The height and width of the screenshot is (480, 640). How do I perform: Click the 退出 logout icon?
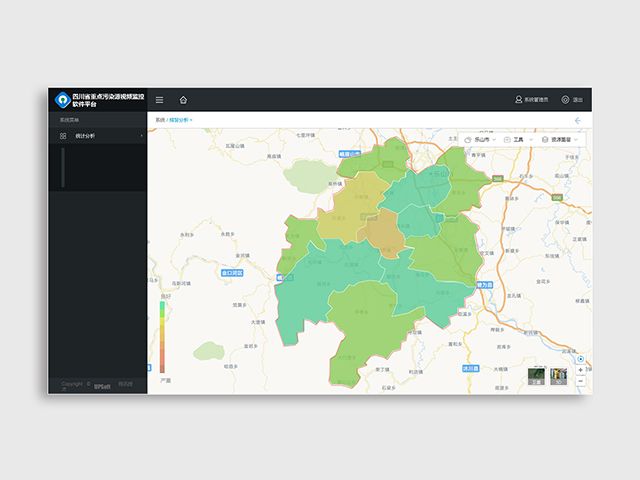tap(565, 100)
